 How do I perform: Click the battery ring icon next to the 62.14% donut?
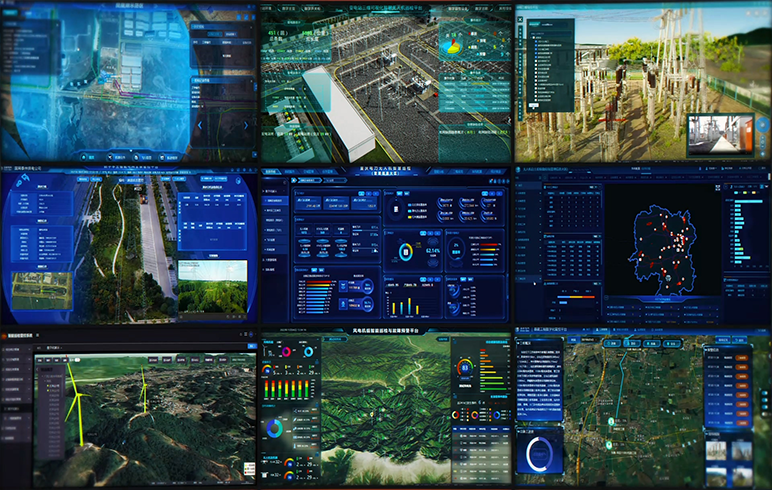click(406, 252)
